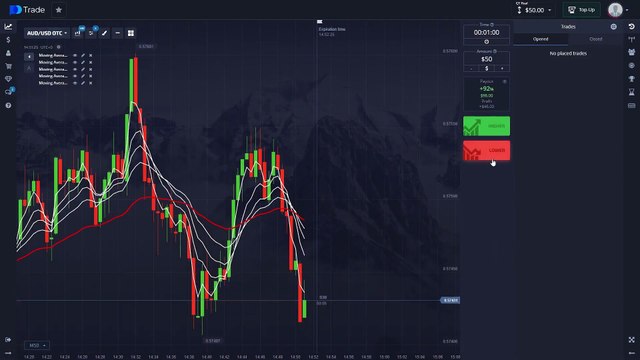The image size is (640, 360).
Task: Click the Top Up button
Action: 582,10
